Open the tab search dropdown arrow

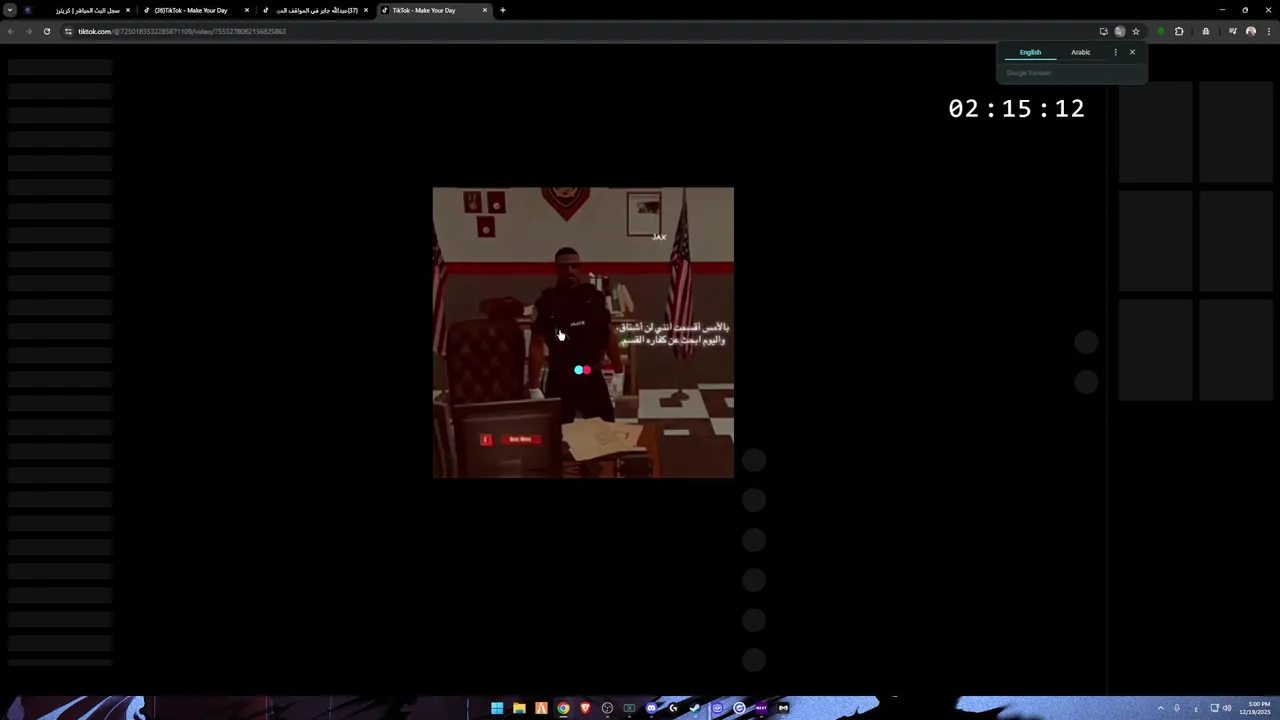click(x=9, y=10)
